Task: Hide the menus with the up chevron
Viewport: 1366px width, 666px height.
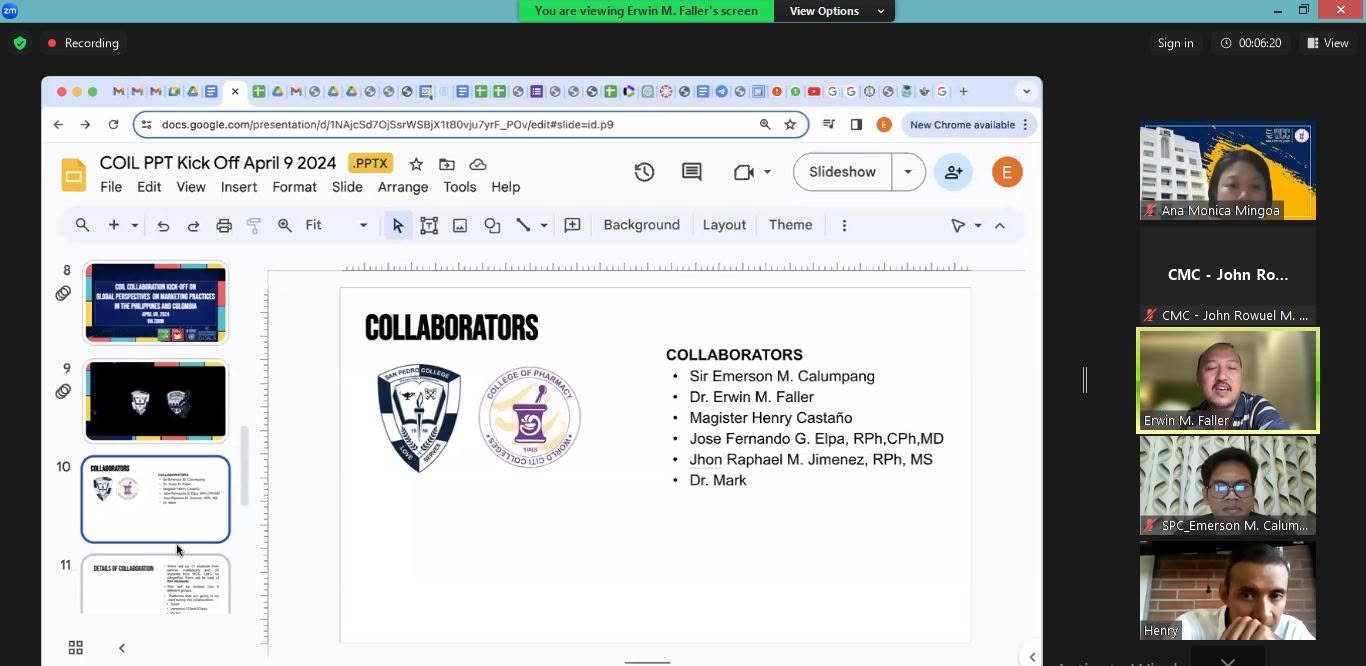Action: tap(1000, 226)
